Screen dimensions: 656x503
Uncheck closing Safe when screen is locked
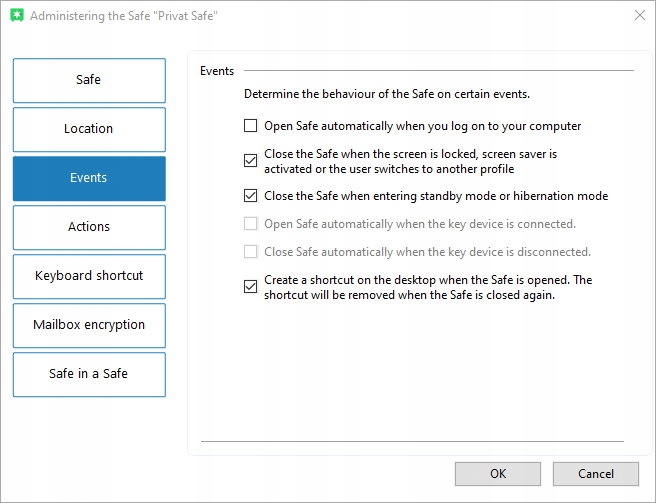[x=251, y=161]
